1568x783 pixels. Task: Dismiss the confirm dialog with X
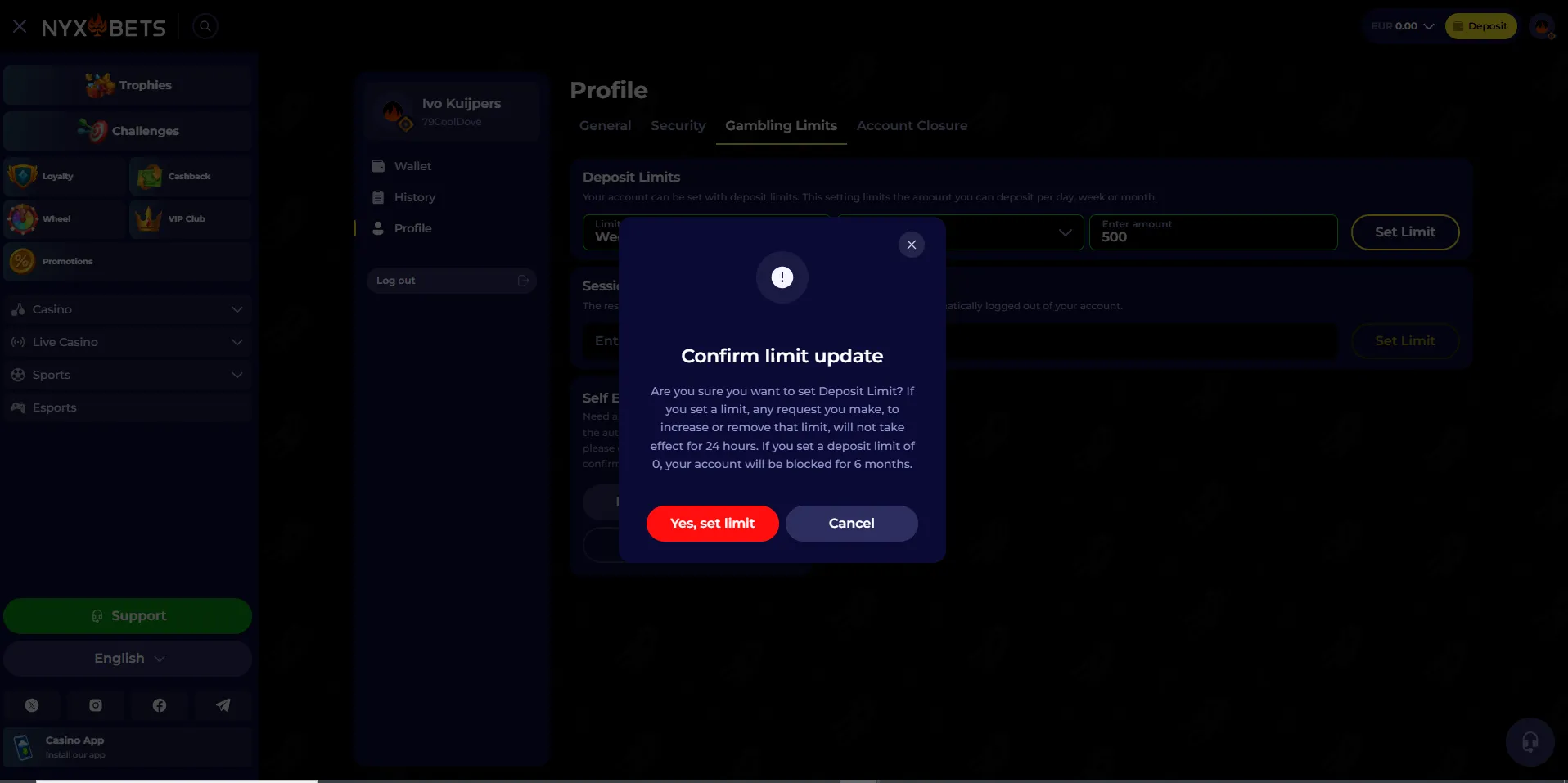coord(911,245)
